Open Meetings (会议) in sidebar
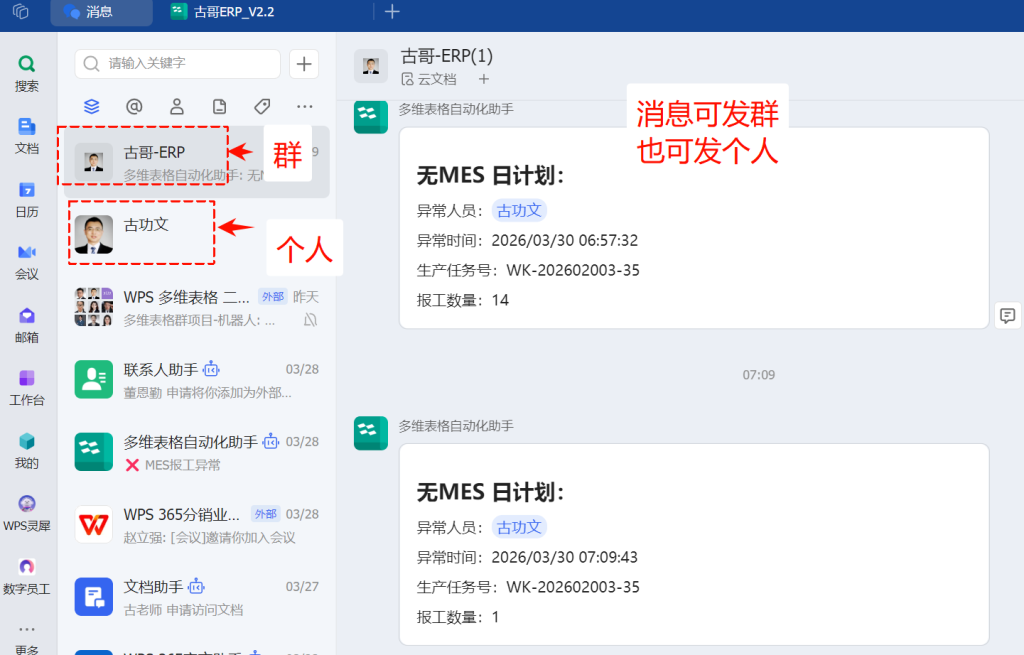Viewport: 1024px width, 655px height. click(27, 263)
